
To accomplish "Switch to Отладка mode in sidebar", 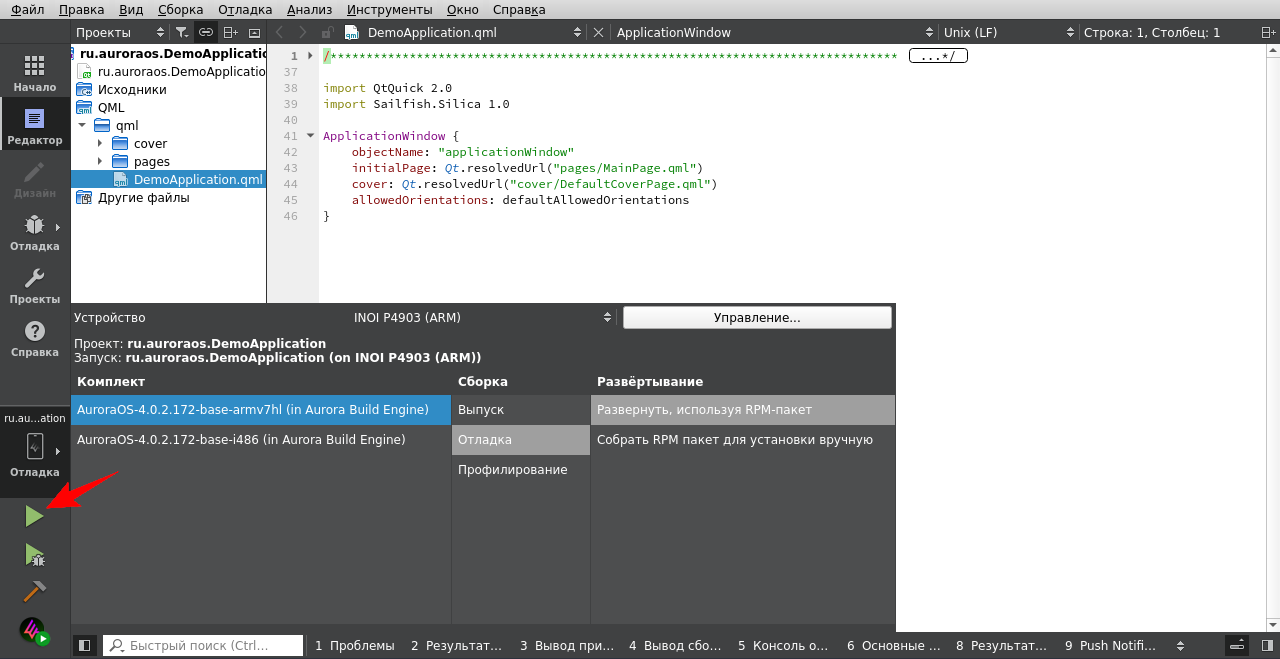I will 34,233.
